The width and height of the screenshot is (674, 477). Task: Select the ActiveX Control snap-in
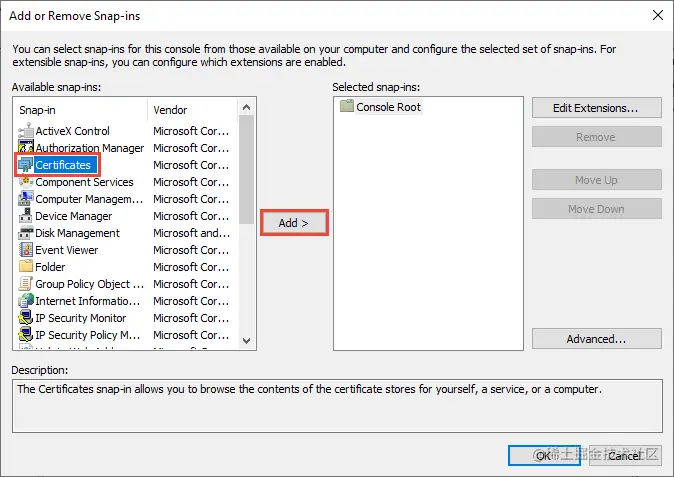pos(72,131)
